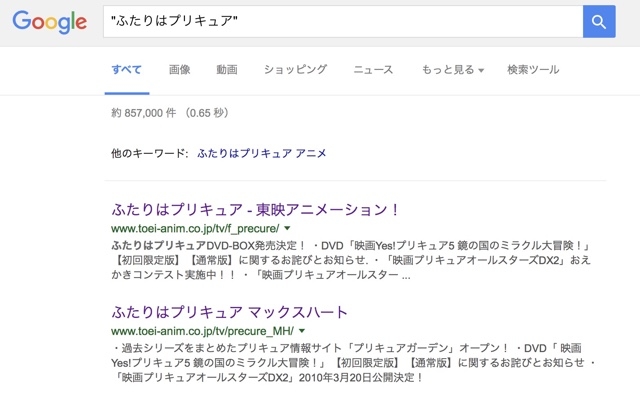
Task: Switch to the 画像 tab
Action: 180,70
